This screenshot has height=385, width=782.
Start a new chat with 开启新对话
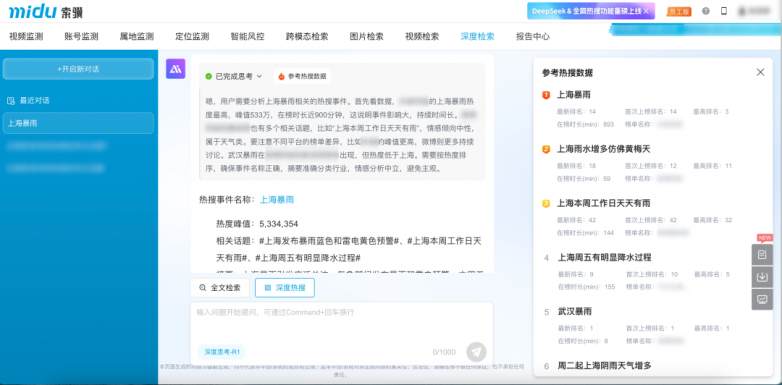click(x=78, y=69)
